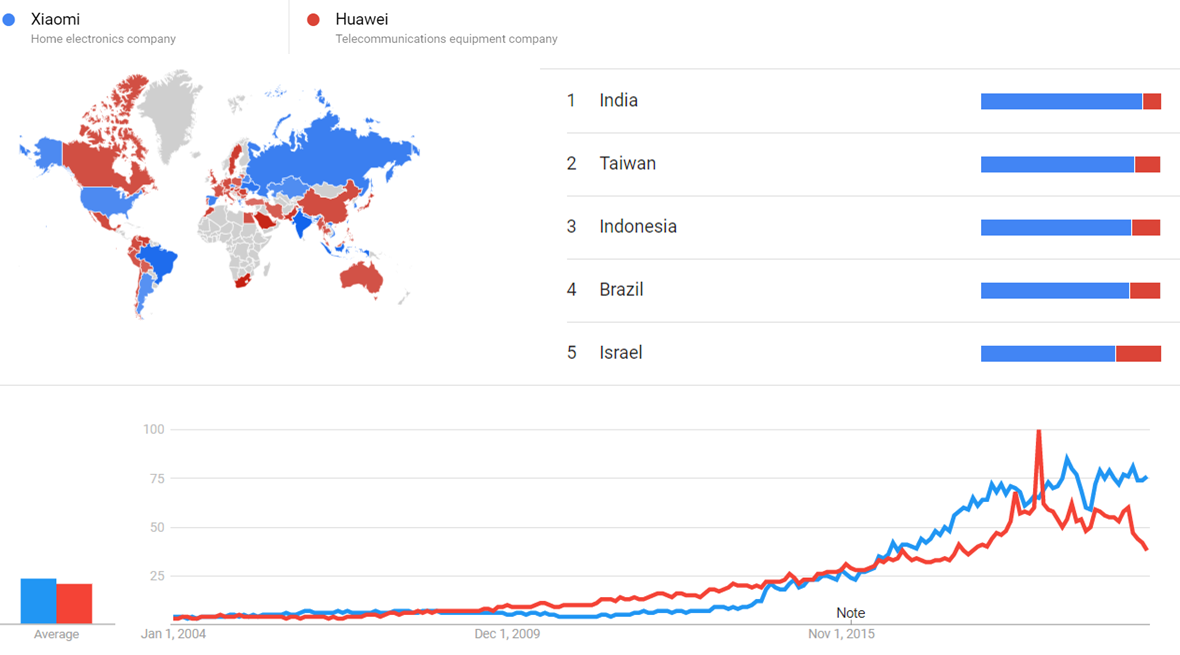Screen dimensions: 1180x655
Task: Click Taiwan's blue-red comparison bar
Action: [1070, 164]
